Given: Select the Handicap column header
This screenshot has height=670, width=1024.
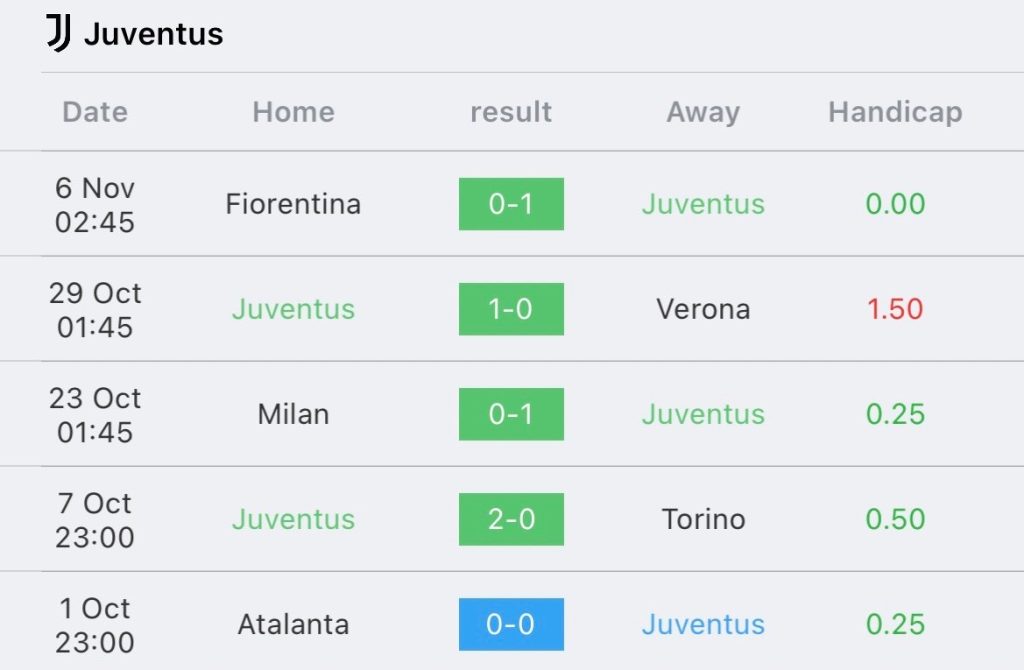Looking at the screenshot, I should [x=895, y=112].
